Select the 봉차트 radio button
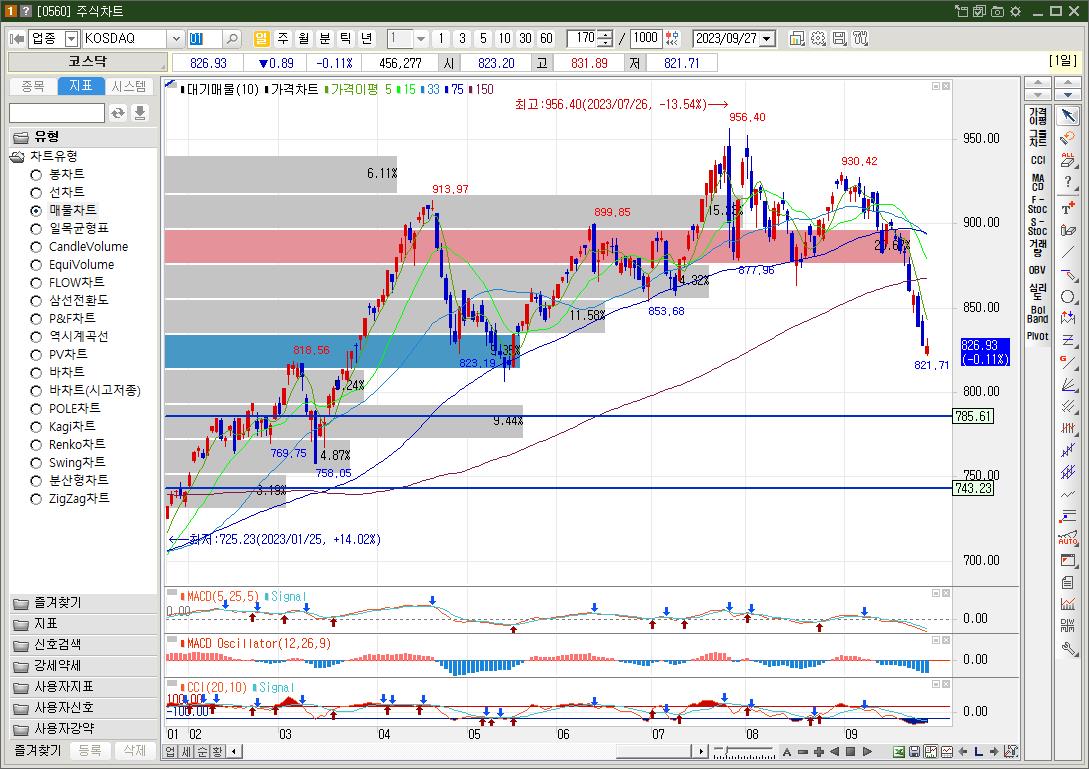Viewport: 1089px width, 769px height. click(36, 174)
